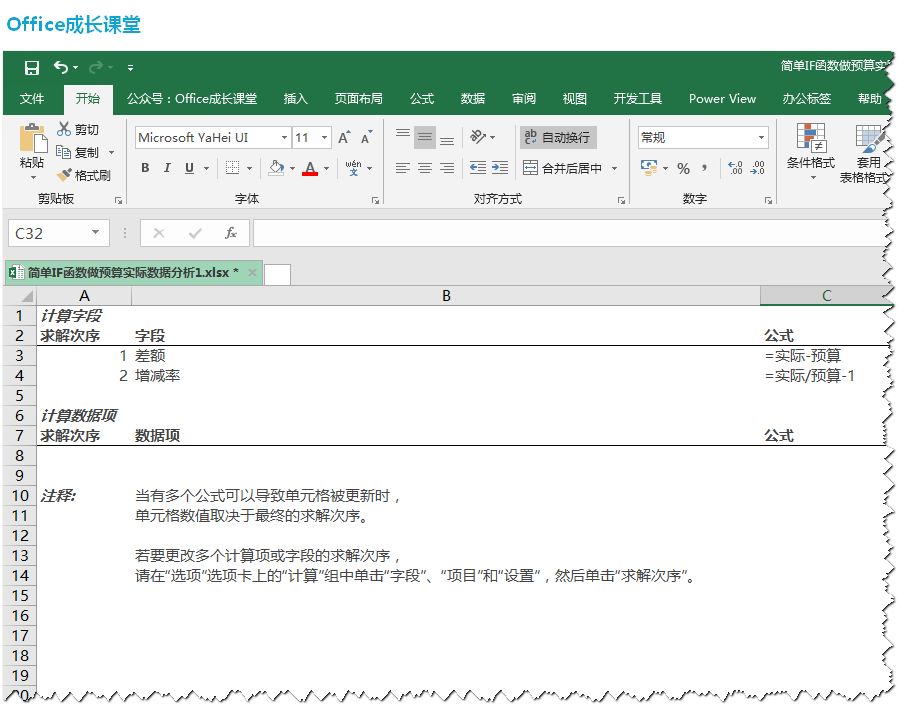Toggle right horizontal text align icon

click(x=447, y=168)
